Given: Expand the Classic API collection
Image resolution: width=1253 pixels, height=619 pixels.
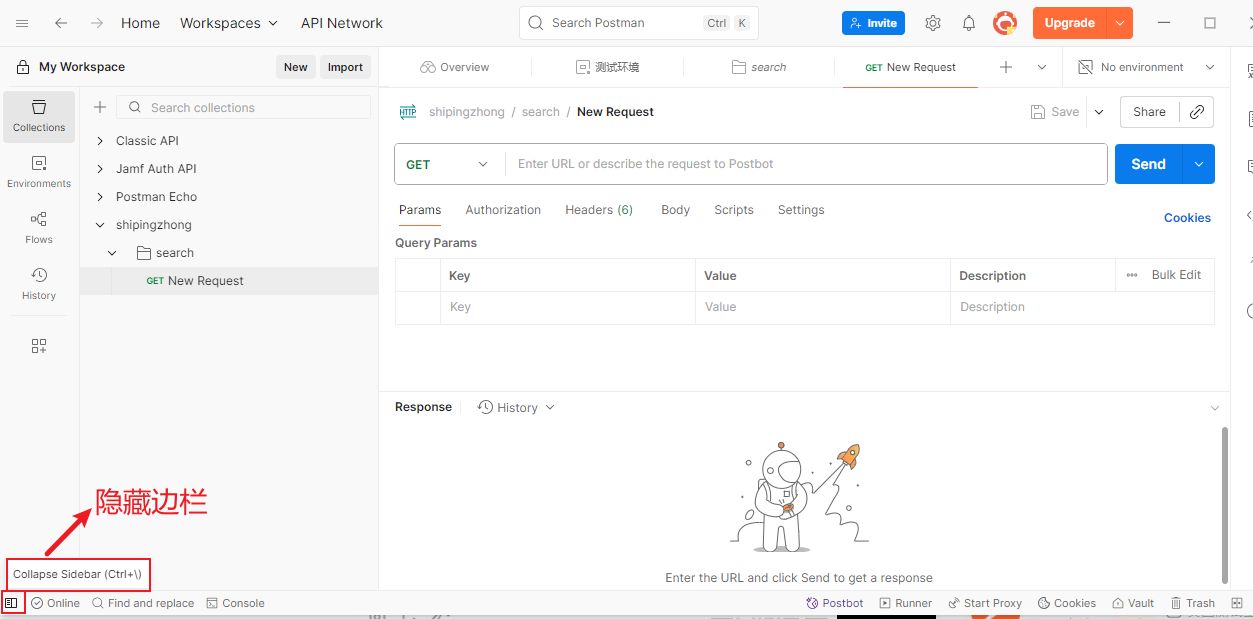Looking at the screenshot, I should [100, 141].
